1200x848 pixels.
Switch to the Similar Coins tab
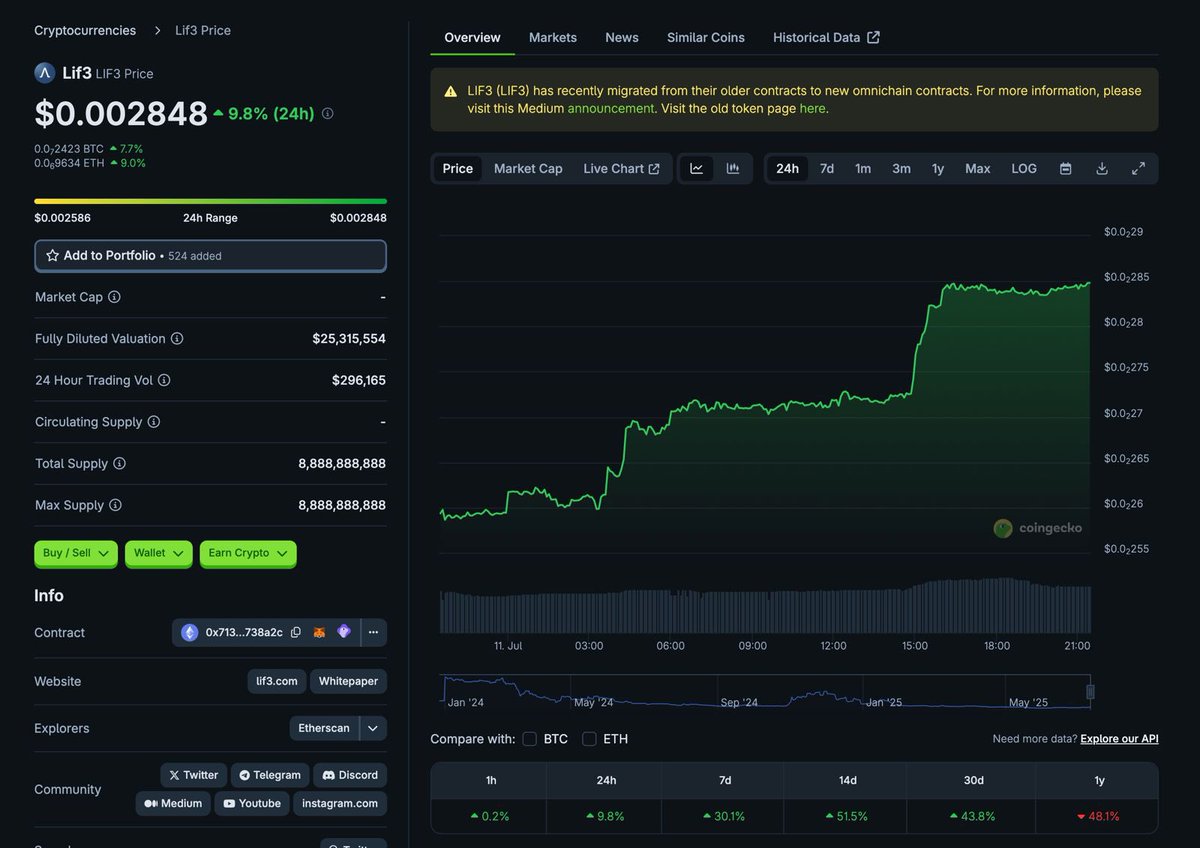706,37
